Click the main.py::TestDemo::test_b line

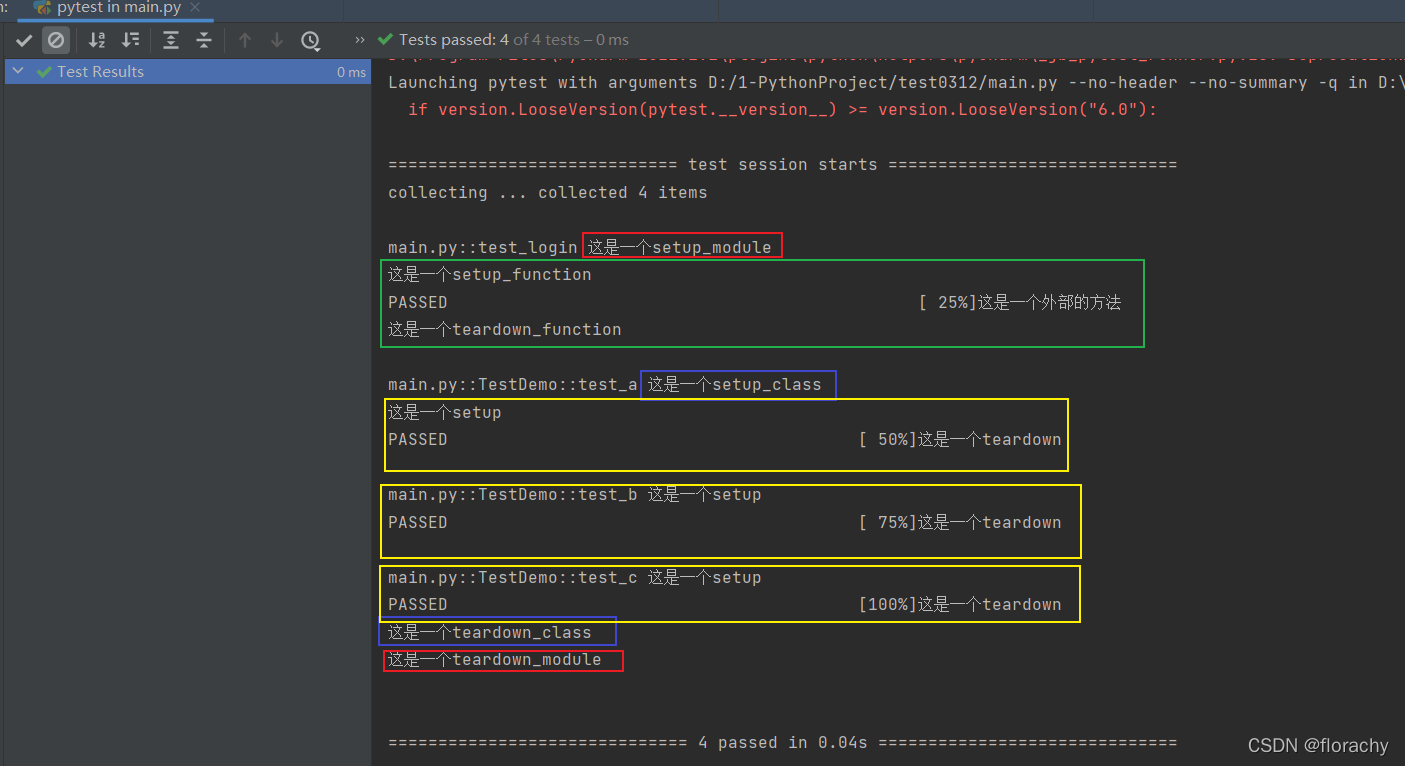pos(513,494)
